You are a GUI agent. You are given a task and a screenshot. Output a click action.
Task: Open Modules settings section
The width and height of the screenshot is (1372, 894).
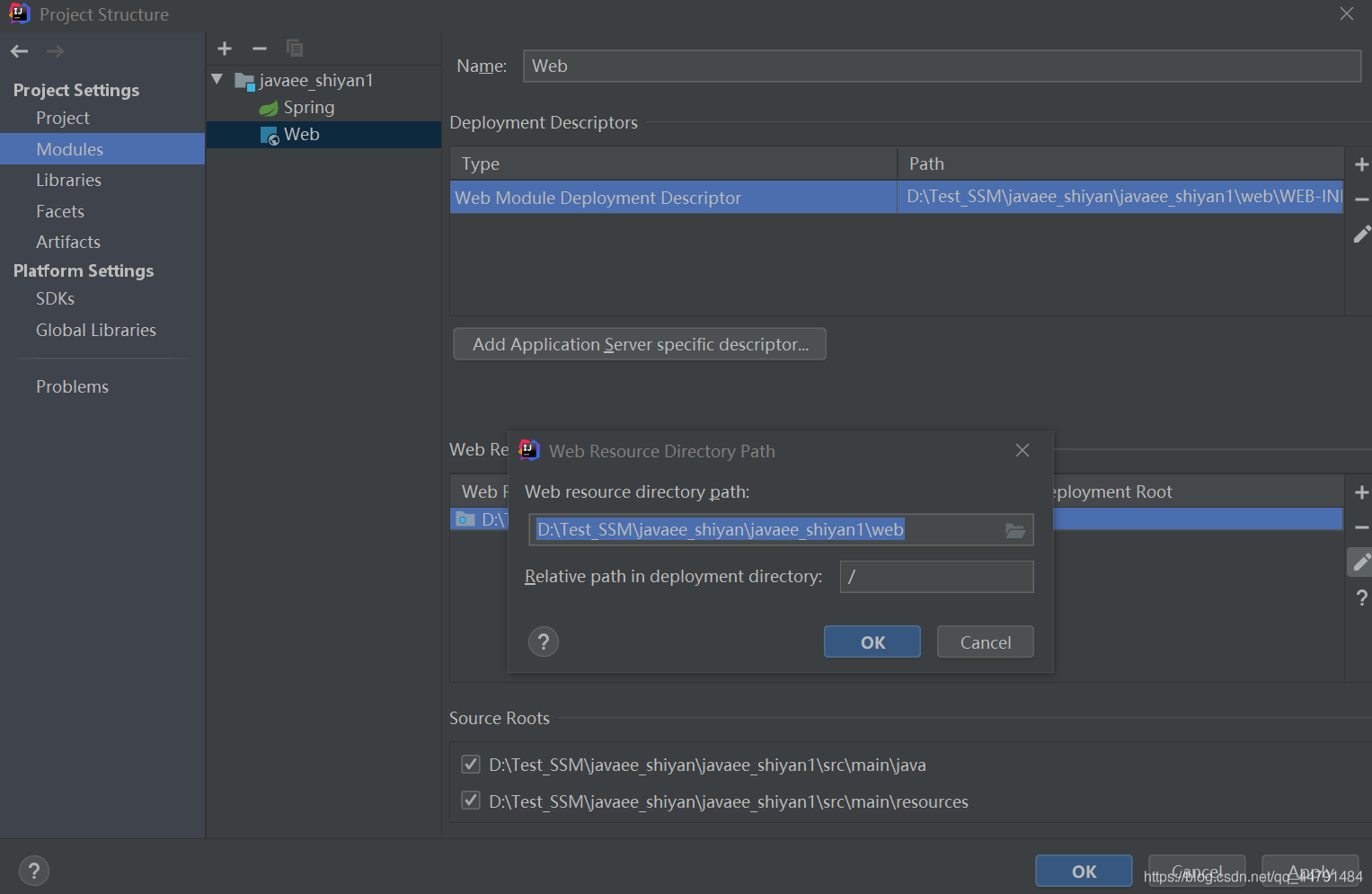coord(102,149)
